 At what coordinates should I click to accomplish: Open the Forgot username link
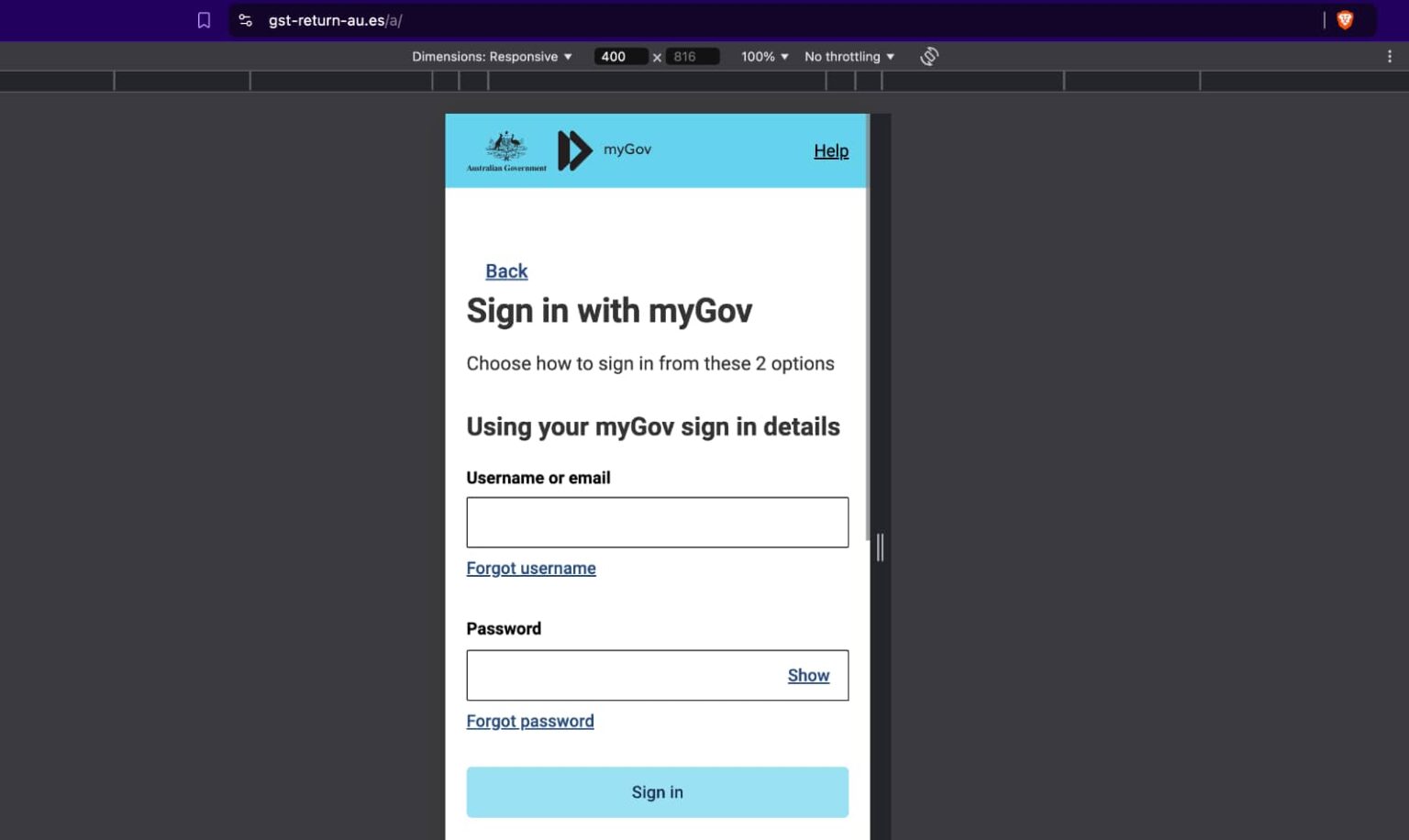[x=531, y=568]
